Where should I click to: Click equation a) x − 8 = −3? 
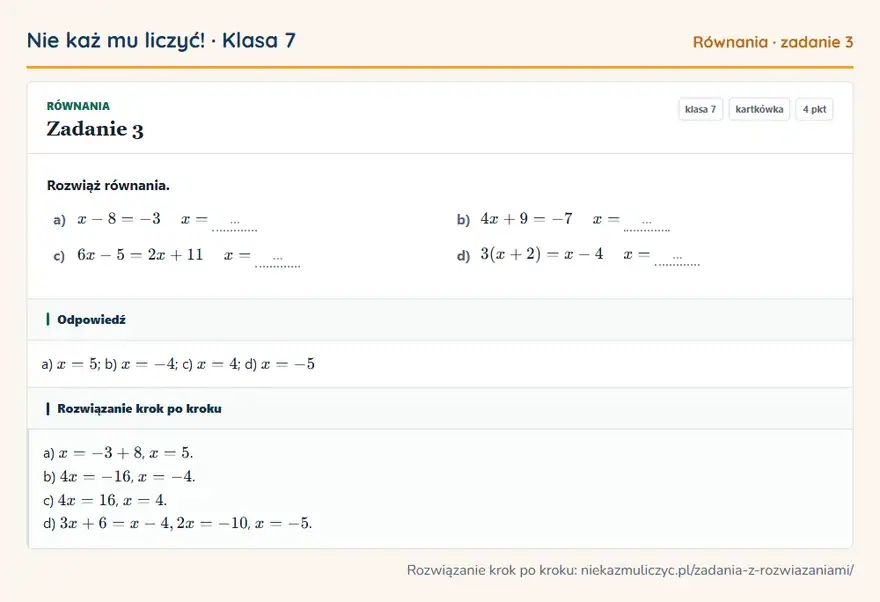pyautogui.click(x=119, y=219)
